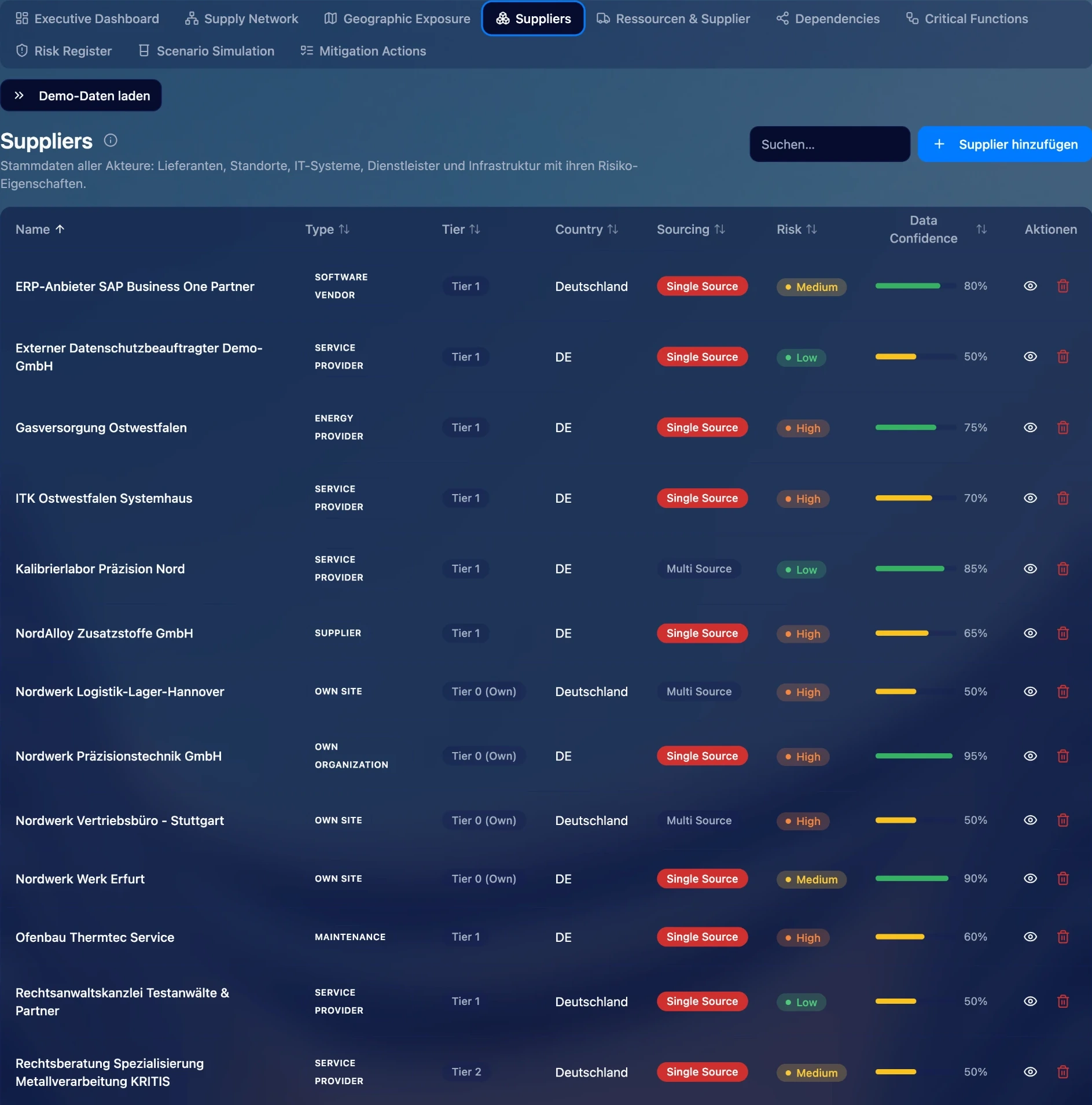Remove Externer Datenschutzbeauftragter Demo-GmbH entry
Viewport: 1092px width, 1105px height.
click(x=1062, y=356)
